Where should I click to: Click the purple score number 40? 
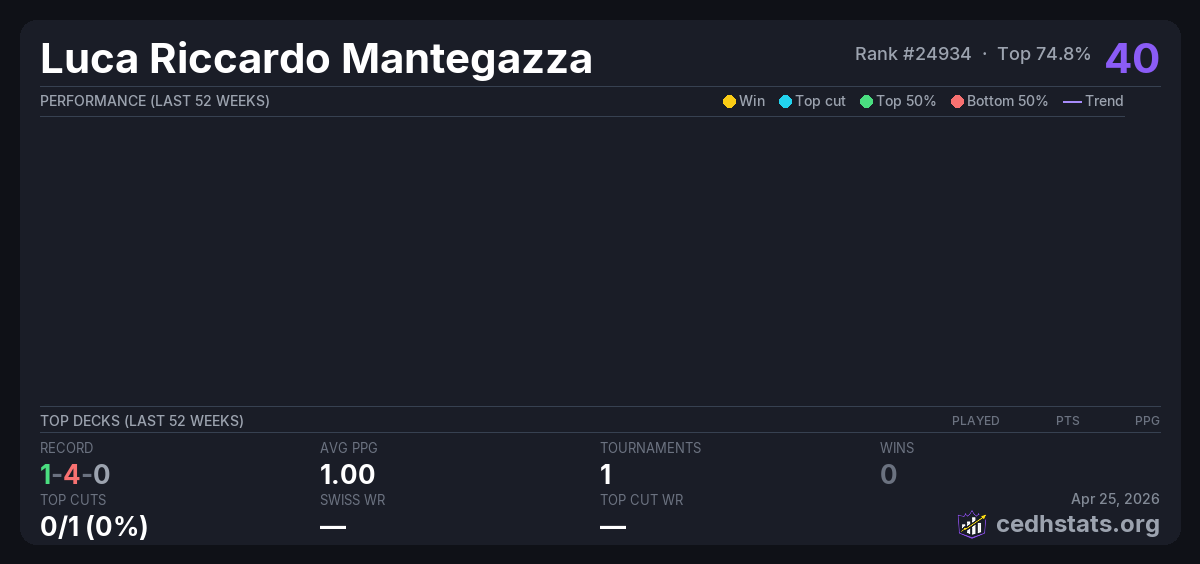pos(1132,58)
